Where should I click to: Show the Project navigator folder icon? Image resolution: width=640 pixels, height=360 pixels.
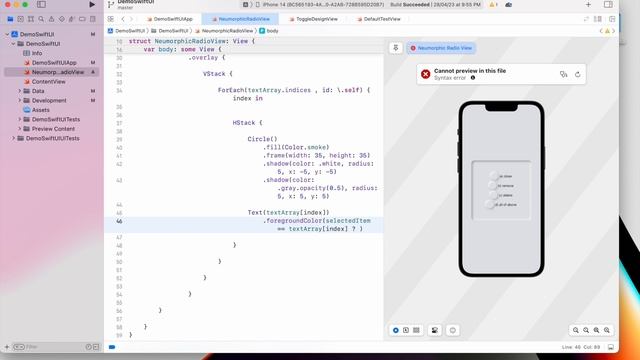[x=10, y=19]
